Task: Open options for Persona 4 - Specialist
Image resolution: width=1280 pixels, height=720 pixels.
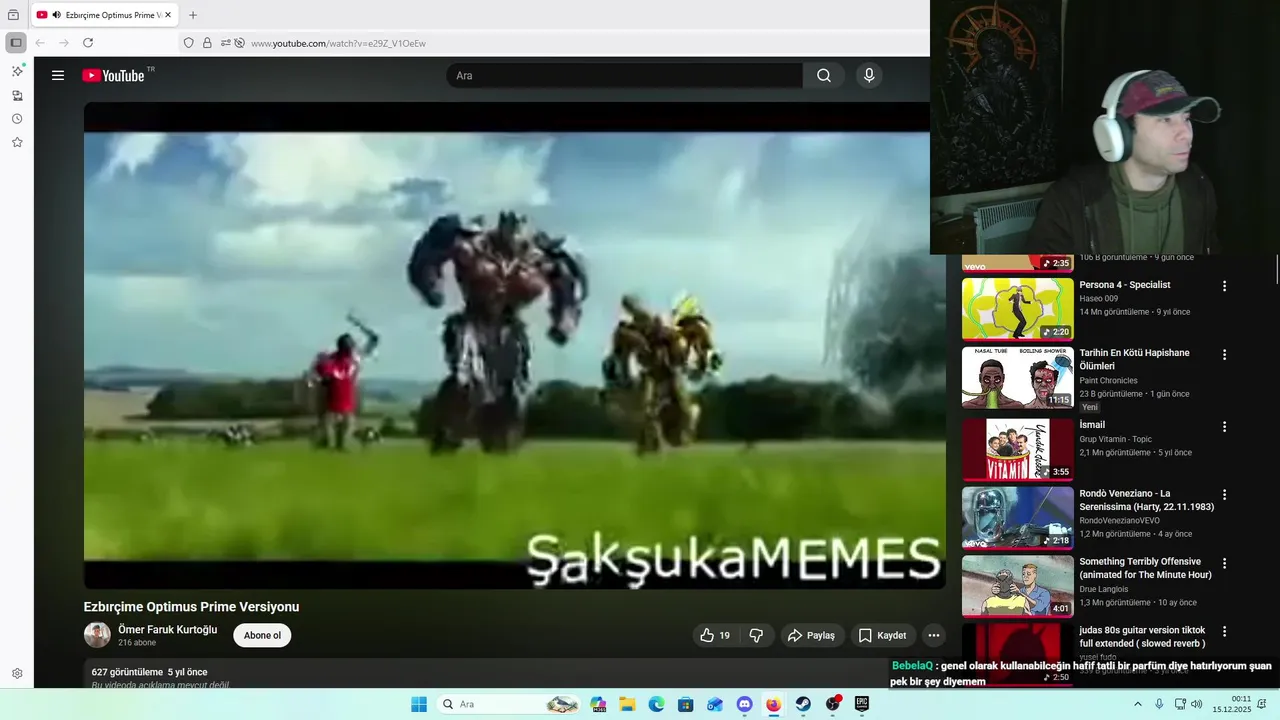Action: [1224, 286]
